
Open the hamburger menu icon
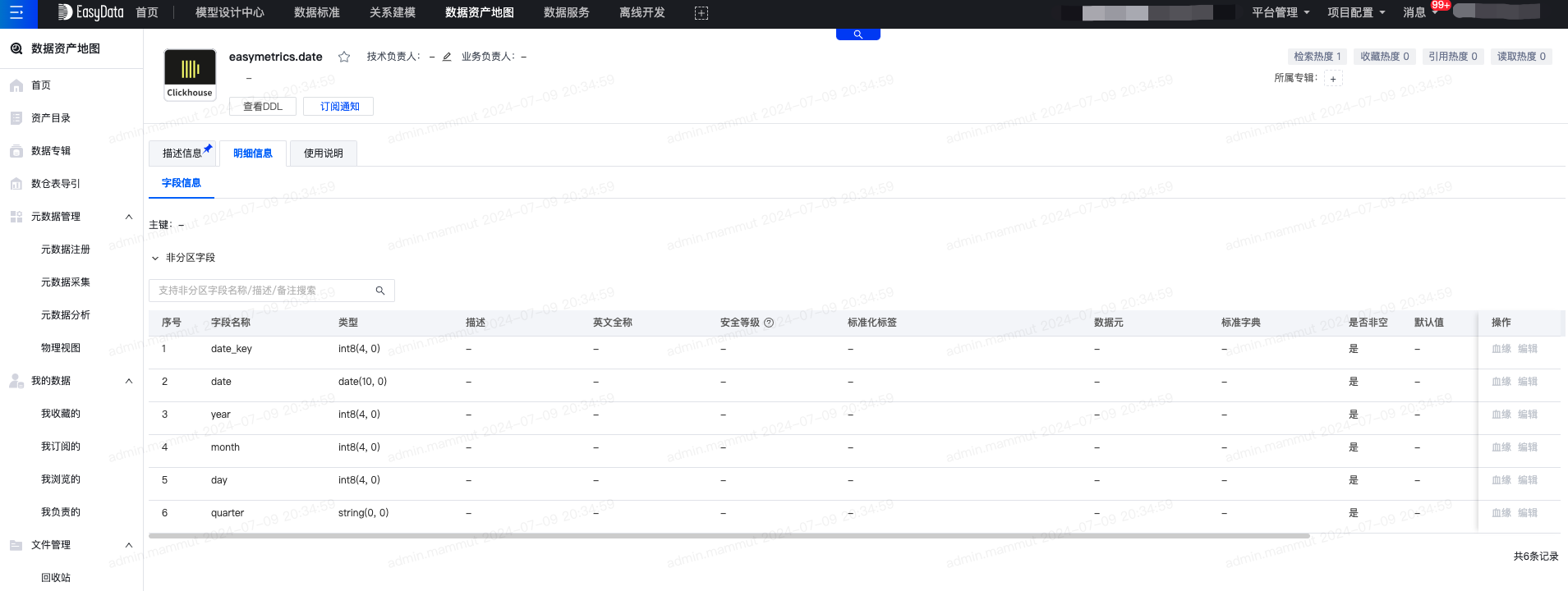pos(16,13)
